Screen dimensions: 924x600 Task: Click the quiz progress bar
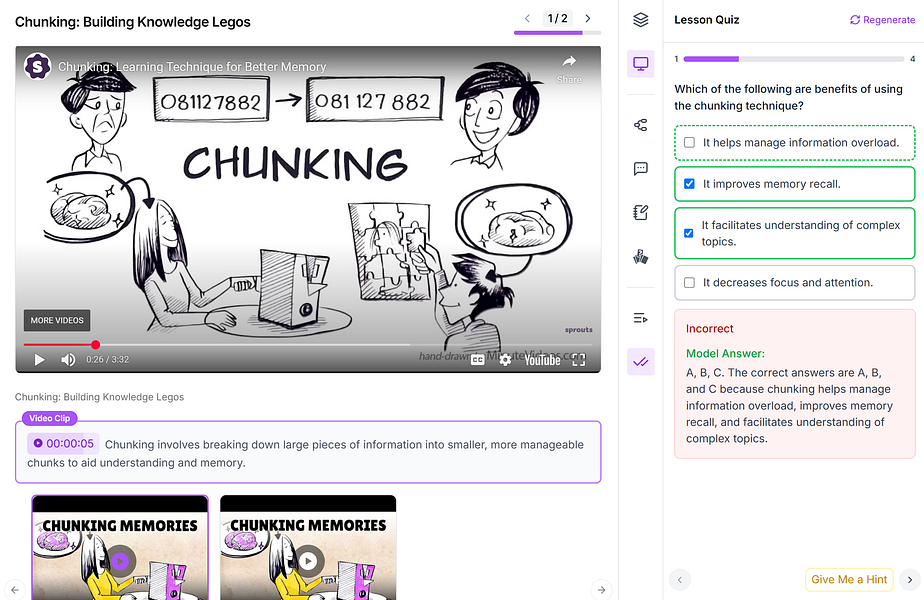(x=794, y=59)
